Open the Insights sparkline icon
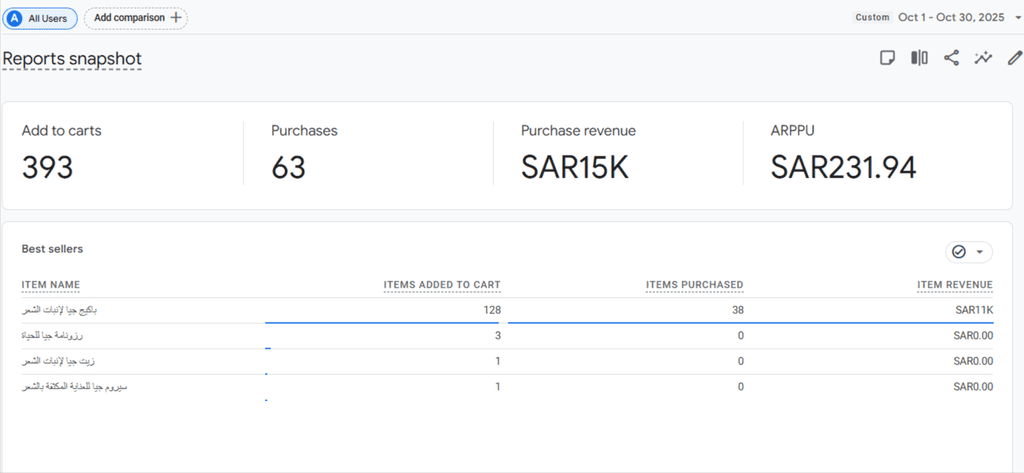 [x=983, y=58]
